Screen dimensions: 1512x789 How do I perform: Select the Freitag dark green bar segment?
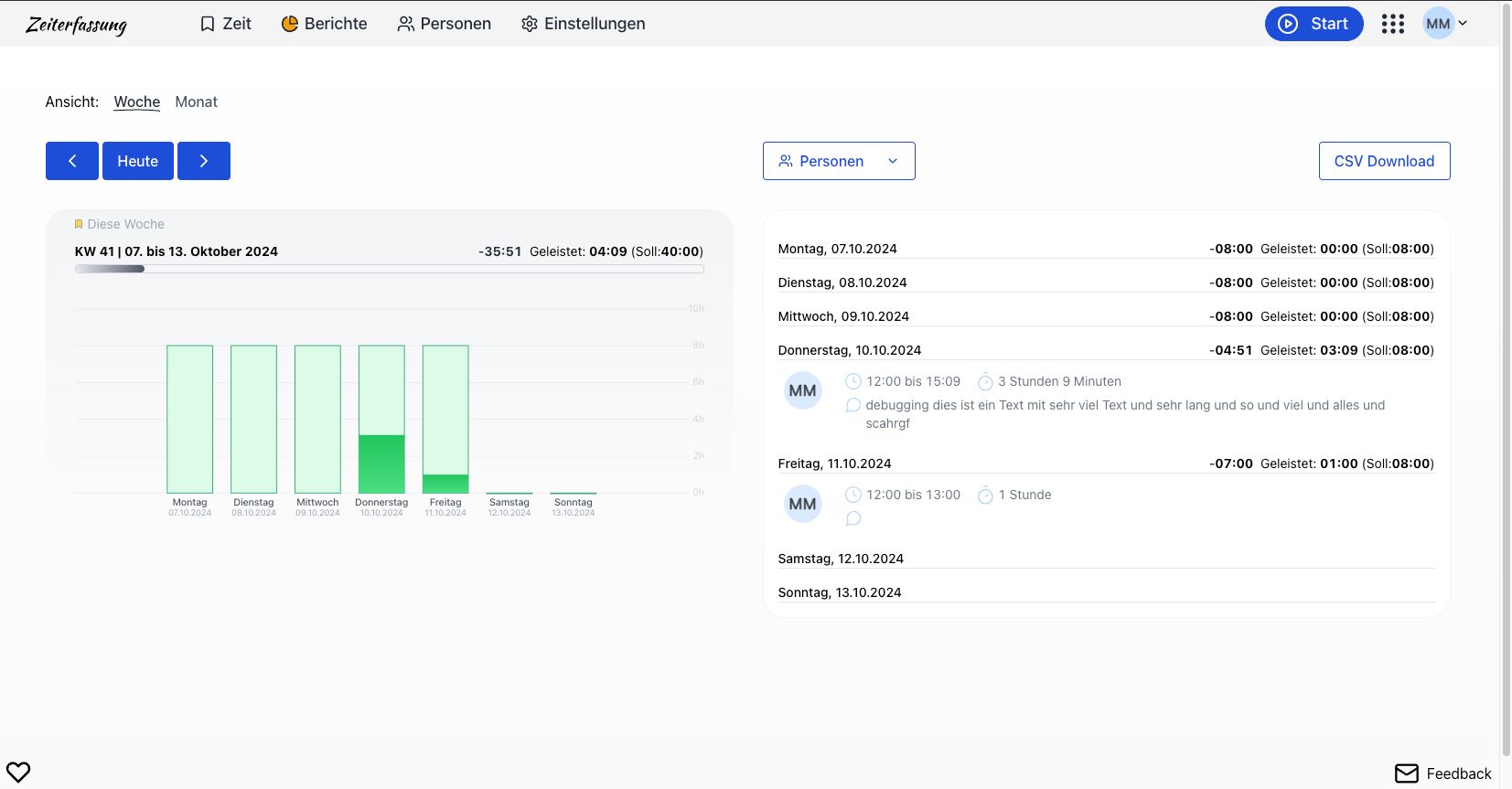445,485
